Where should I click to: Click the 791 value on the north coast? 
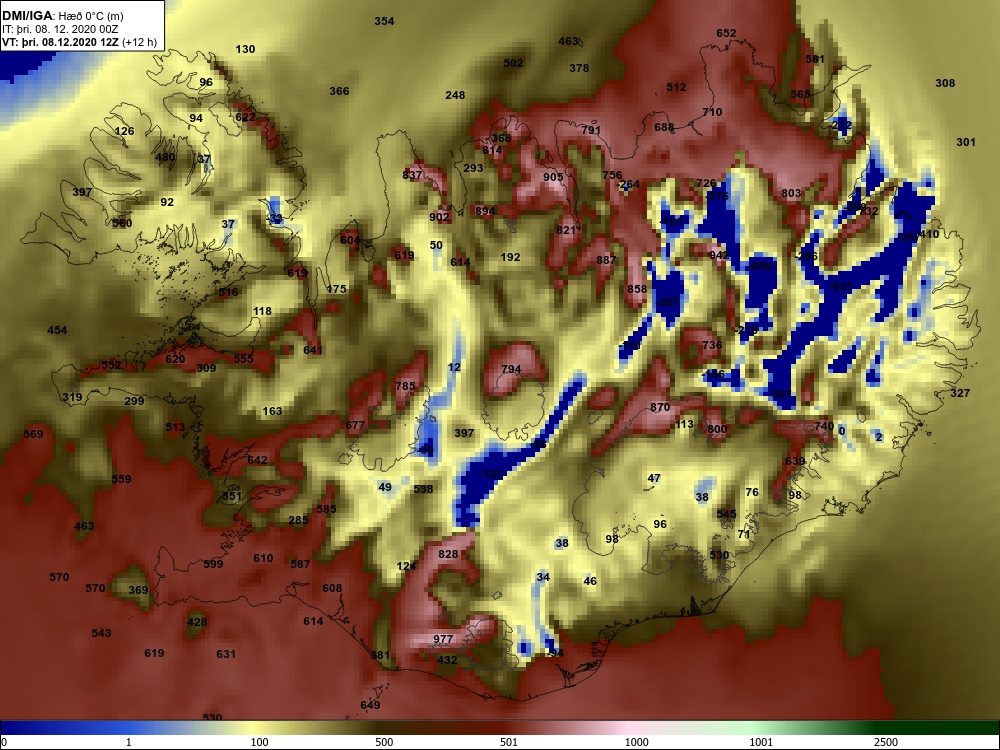[x=591, y=130]
